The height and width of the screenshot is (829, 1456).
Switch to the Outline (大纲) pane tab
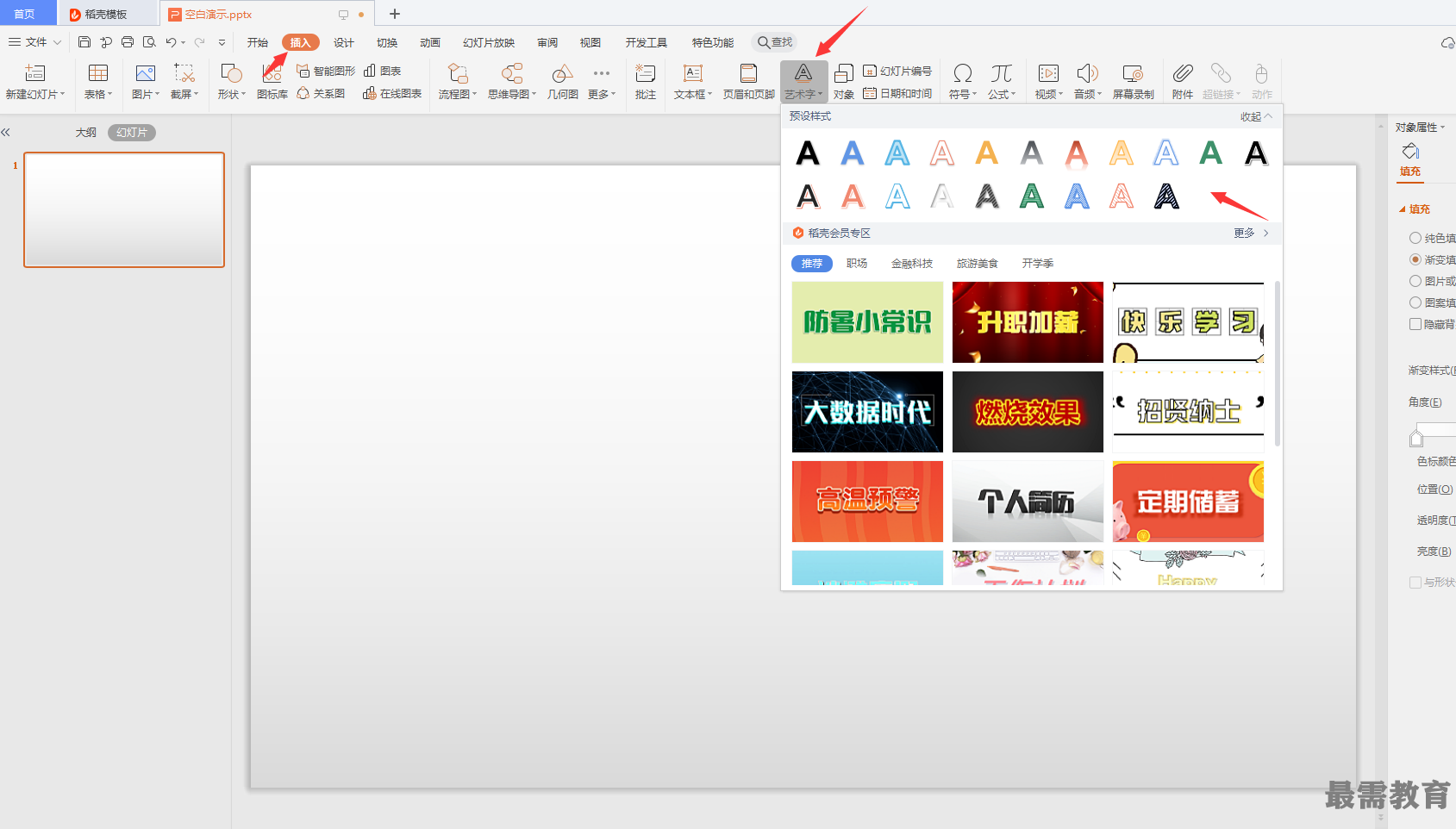(85, 133)
